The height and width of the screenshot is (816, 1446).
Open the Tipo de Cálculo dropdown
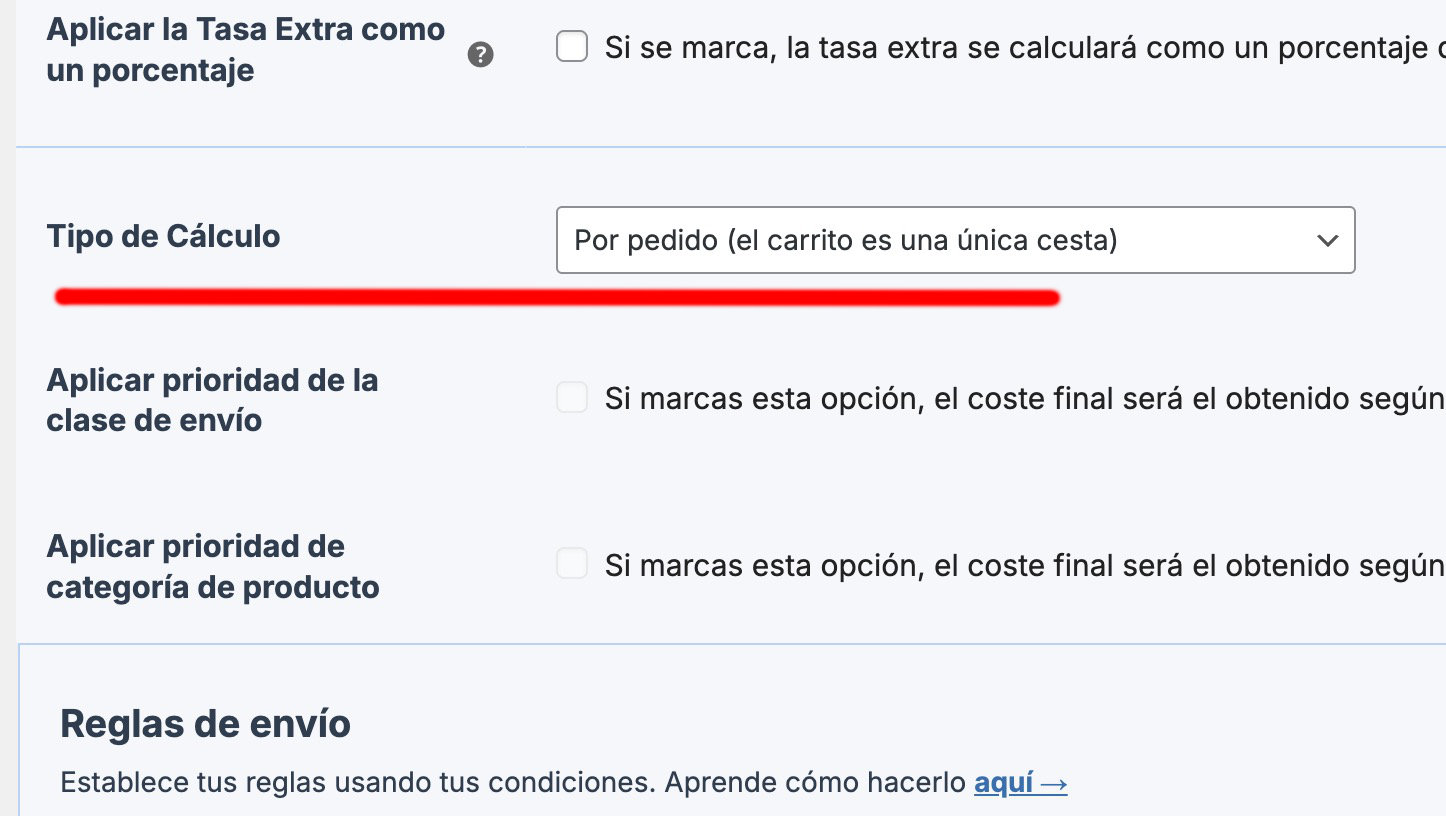tap(954, 240)
